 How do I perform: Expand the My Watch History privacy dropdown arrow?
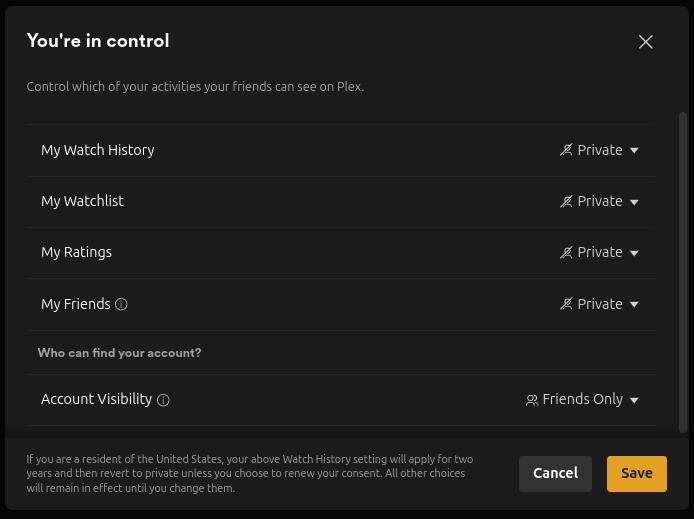click(634, 150)
